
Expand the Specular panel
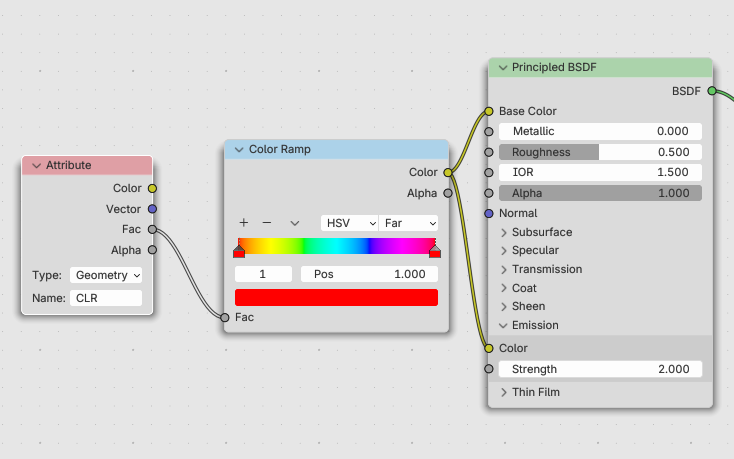[504, 251]
